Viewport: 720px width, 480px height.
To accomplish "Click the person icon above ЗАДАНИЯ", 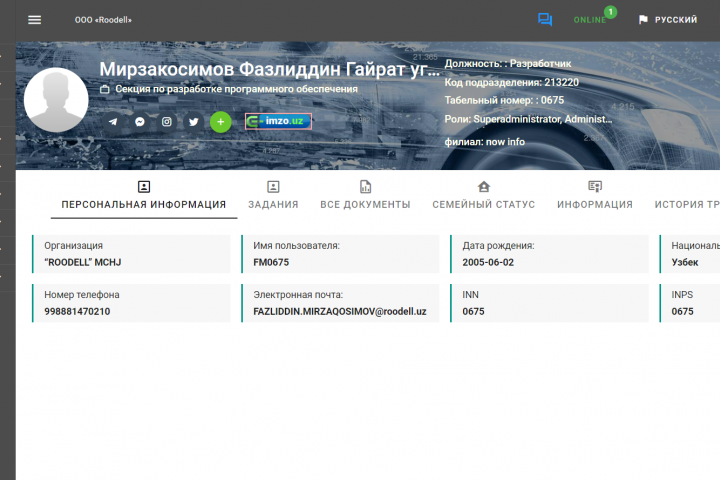I will point(273,186).
